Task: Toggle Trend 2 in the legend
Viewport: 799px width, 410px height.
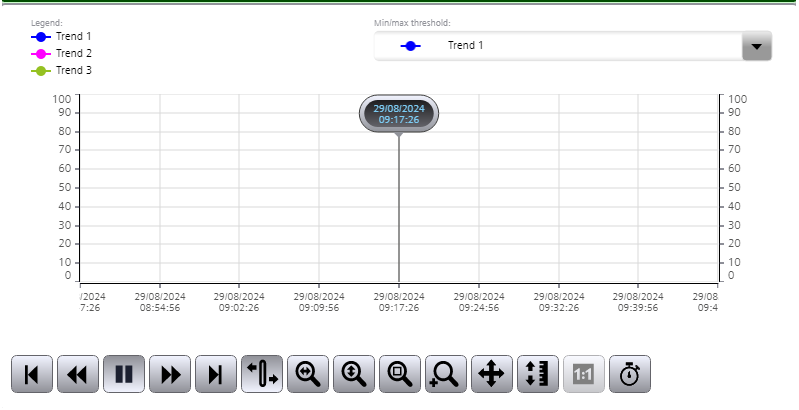Action: tap(61, 53)
